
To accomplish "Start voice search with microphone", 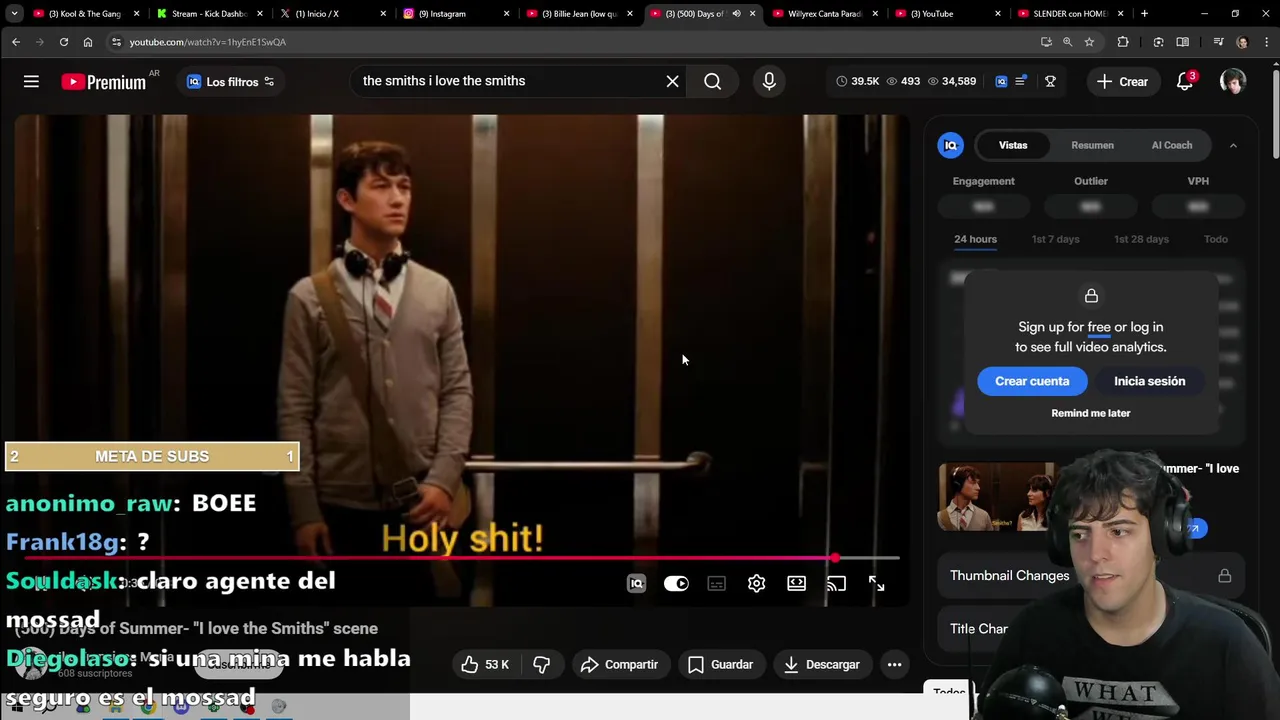I will pyautogui.click(x=769, y=82).
